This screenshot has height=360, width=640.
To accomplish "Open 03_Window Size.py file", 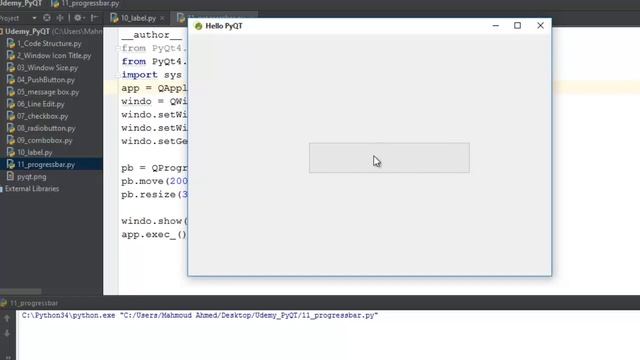I will pyautogui.click(x=47, y=68).
